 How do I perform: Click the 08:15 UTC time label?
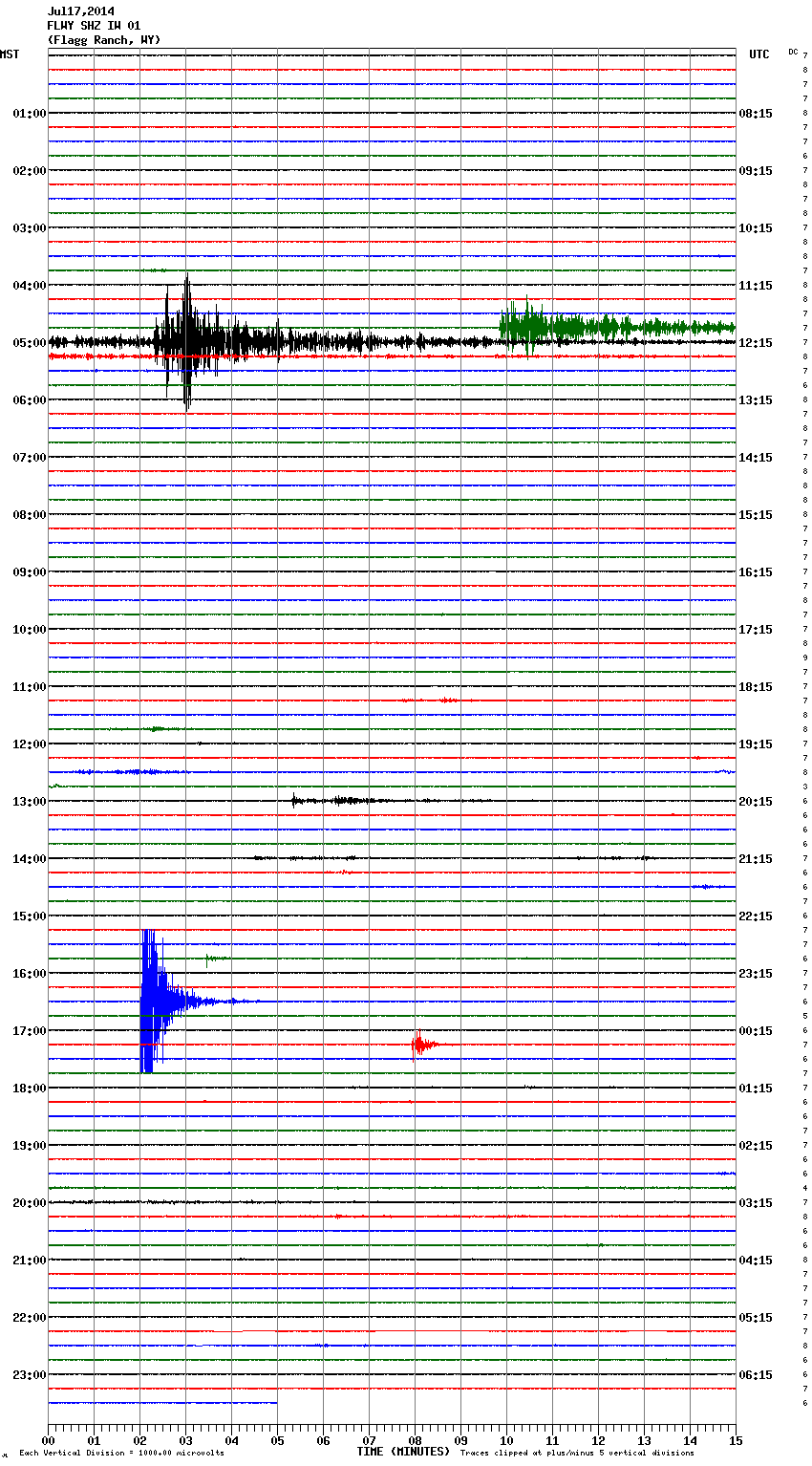pyautogui.click(x=756, y=114)
